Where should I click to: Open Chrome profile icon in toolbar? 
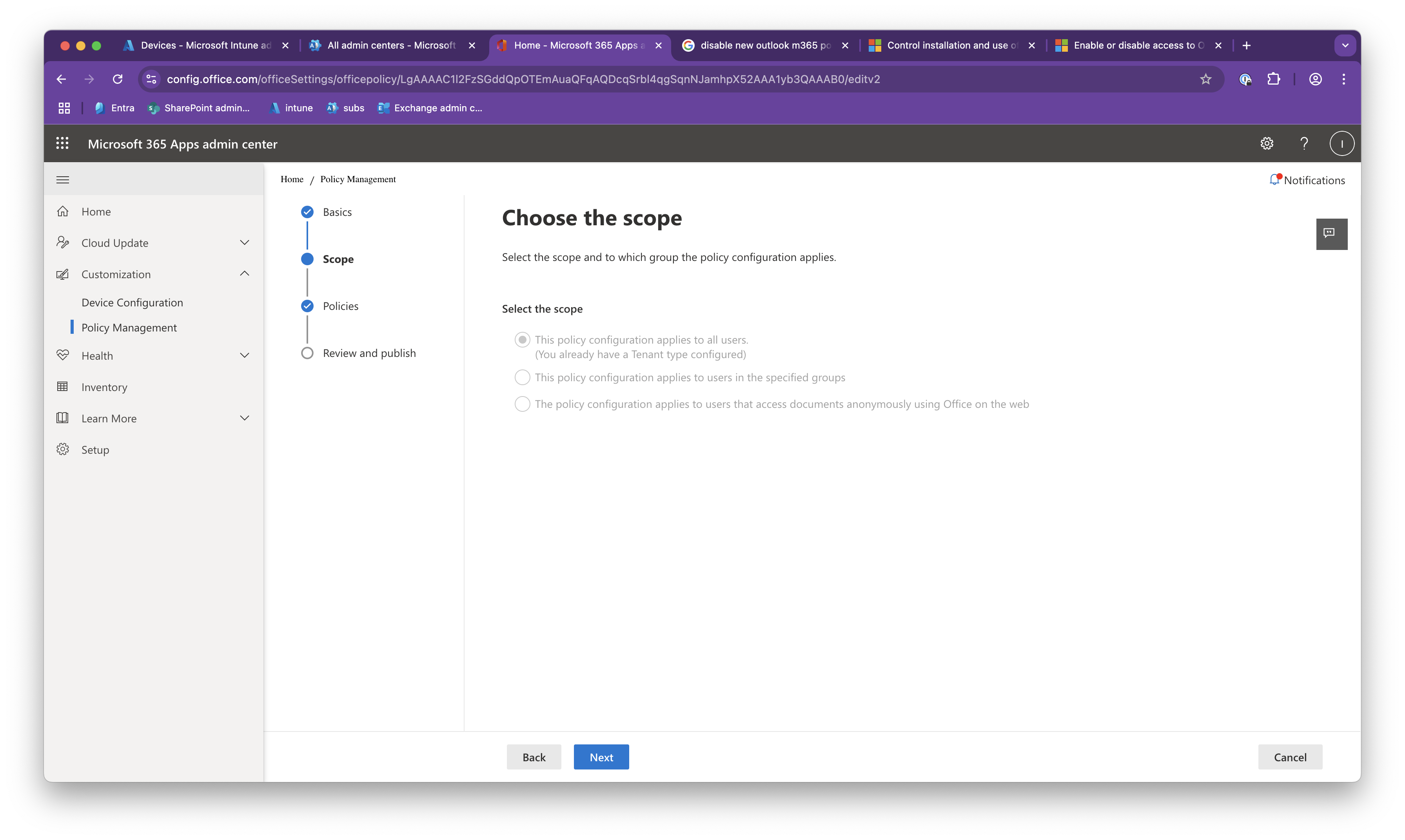1315,79
